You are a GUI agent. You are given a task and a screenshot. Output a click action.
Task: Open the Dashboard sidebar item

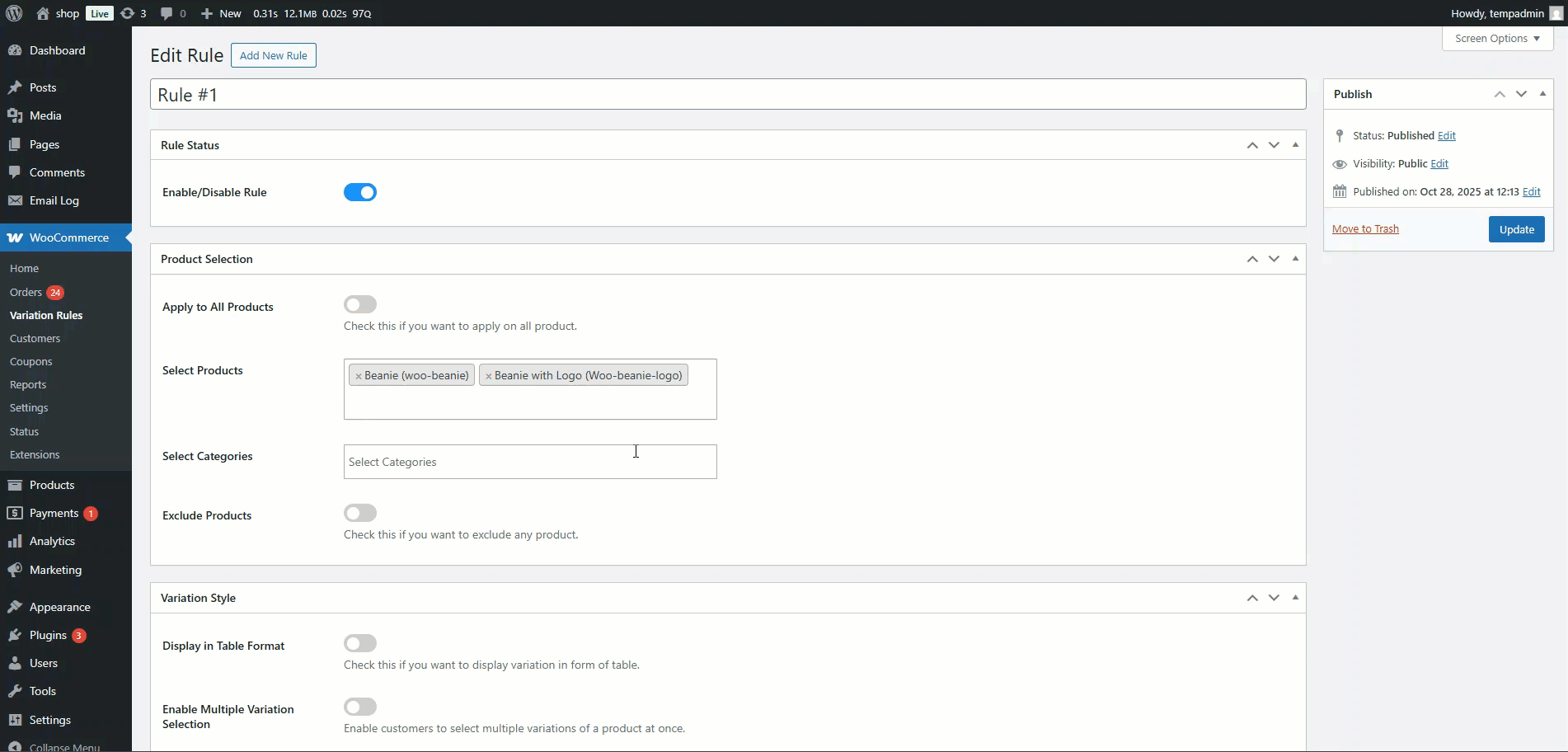[57, 50]
